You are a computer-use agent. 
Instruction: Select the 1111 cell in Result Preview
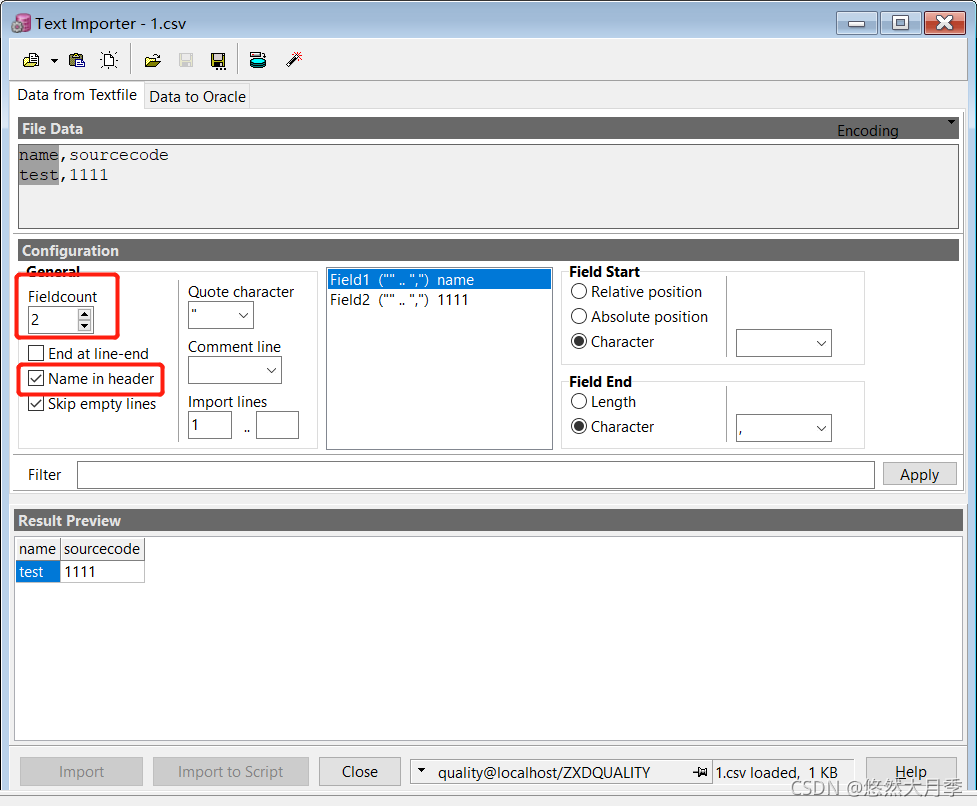point(102,572)
